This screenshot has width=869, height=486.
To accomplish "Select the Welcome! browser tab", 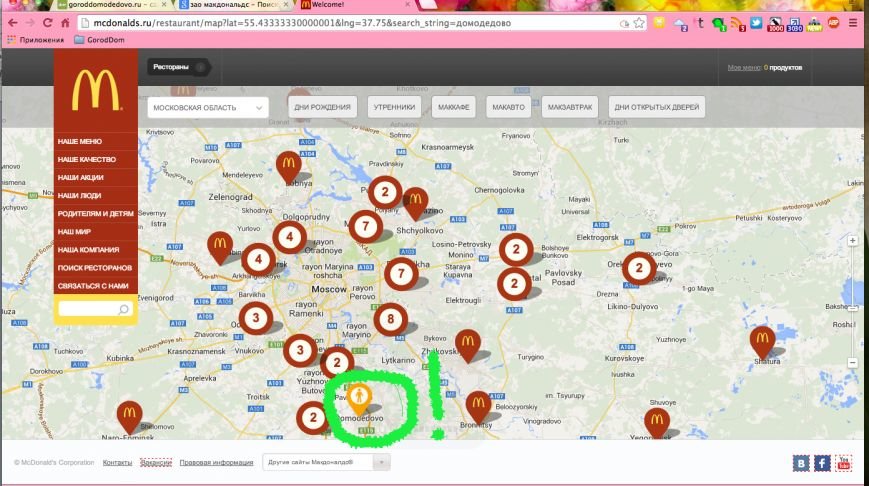I will point(355,5).
